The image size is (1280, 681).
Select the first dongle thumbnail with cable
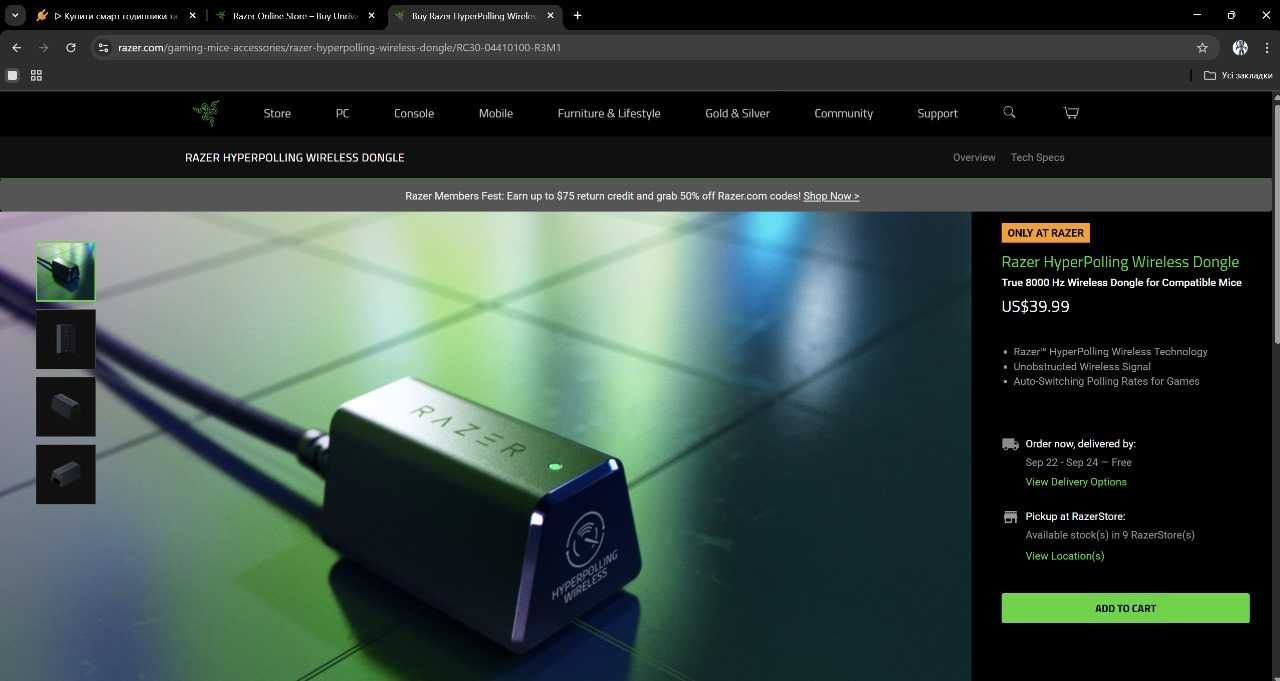pyautogui.click(x=66, y=272)
